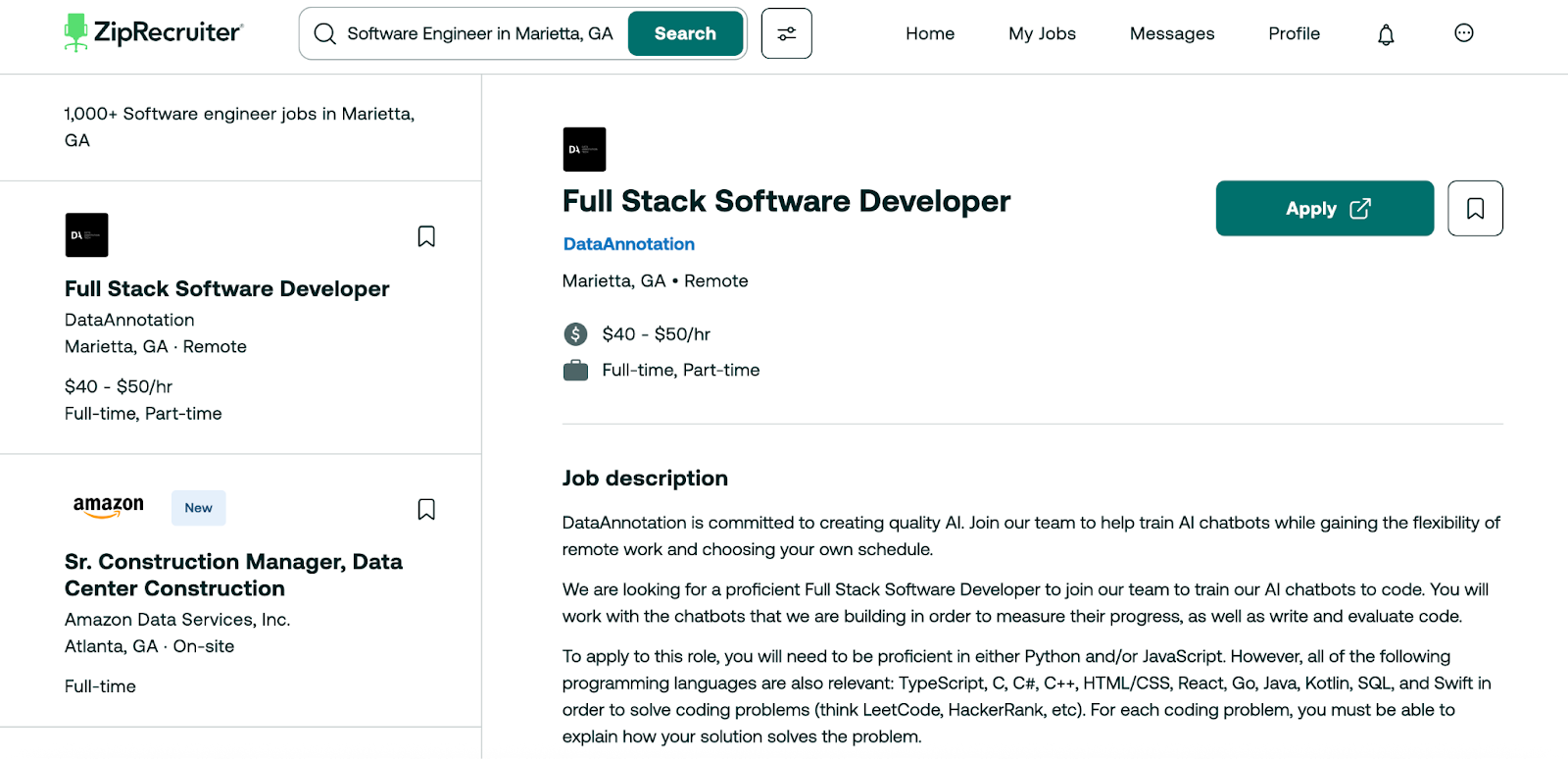Click "Marietta, GA · Remote" in left job card
This screenshot has height=759, width=1568.
coord(156,347)
